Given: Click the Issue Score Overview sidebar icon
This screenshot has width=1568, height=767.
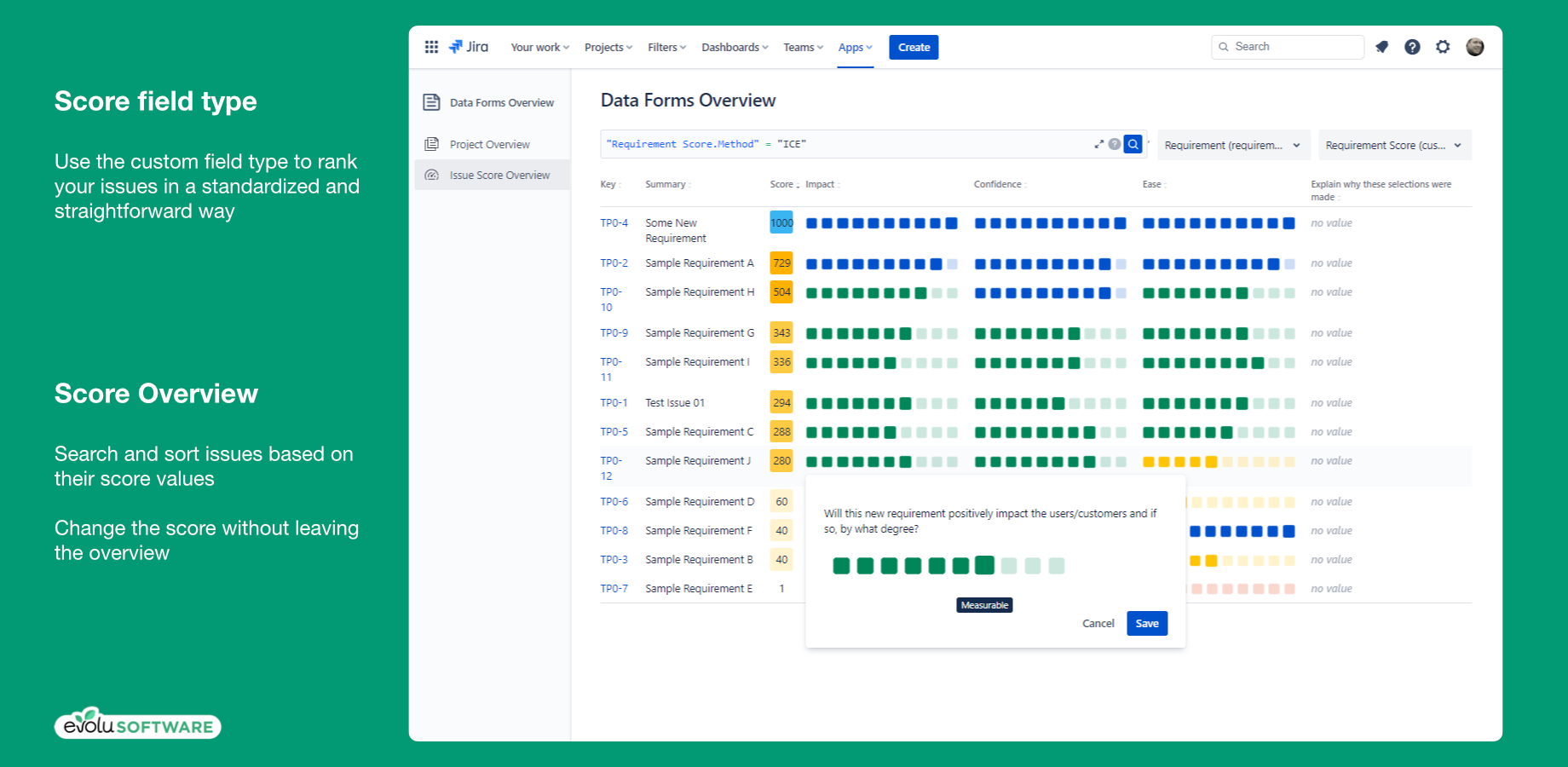Looking at the screenshot, I should (432, 175).
